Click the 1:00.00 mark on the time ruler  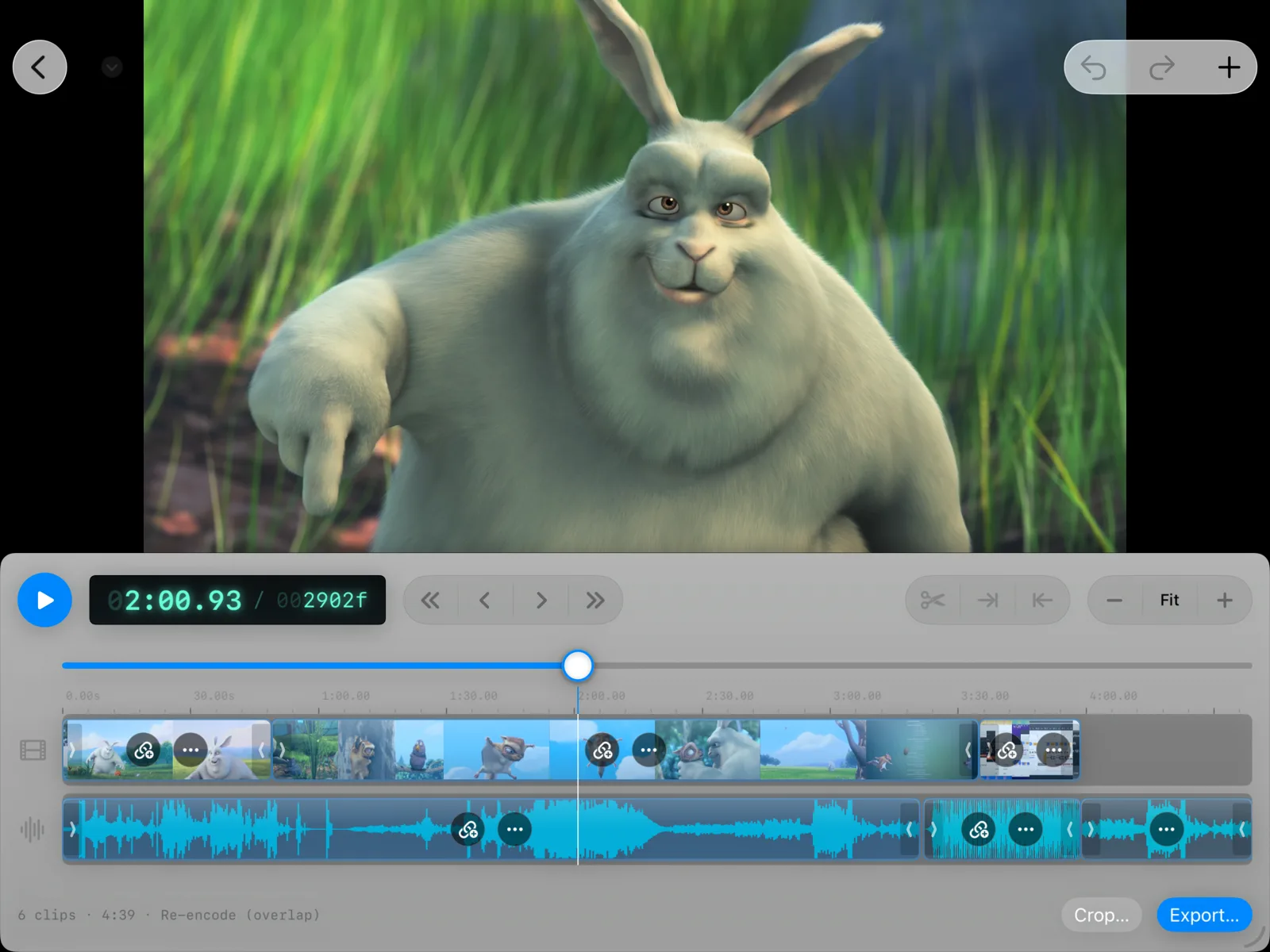pyautogui.click(x=346, y=696)
